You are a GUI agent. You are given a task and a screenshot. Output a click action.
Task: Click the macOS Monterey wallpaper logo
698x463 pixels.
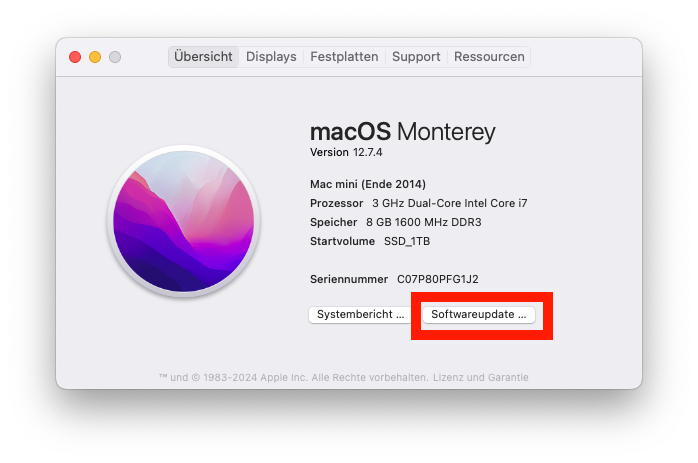pyautogui.click(x=184, y=220)
